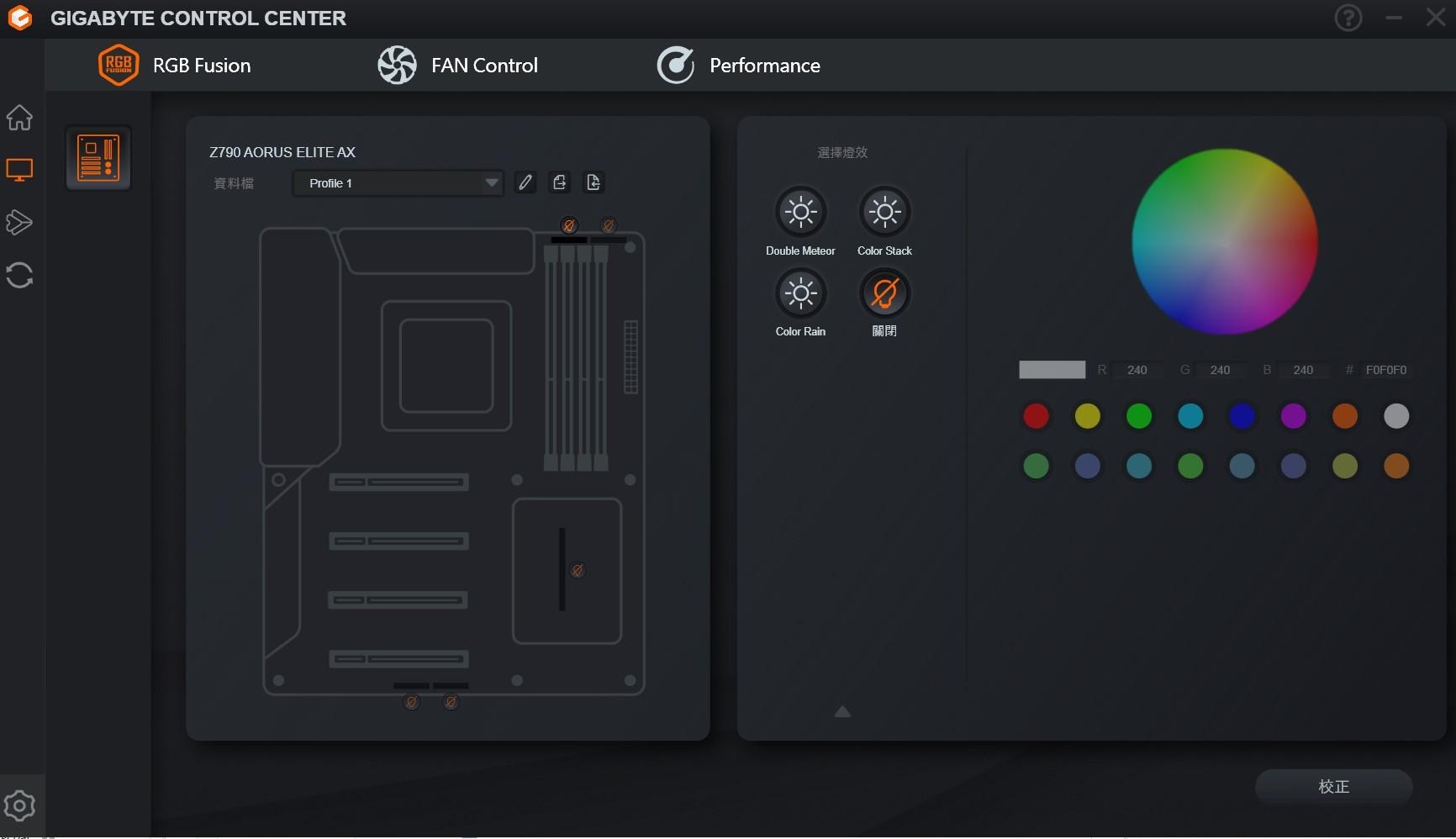Open the update/sync sidebar icon

click(x=19, y=275)
